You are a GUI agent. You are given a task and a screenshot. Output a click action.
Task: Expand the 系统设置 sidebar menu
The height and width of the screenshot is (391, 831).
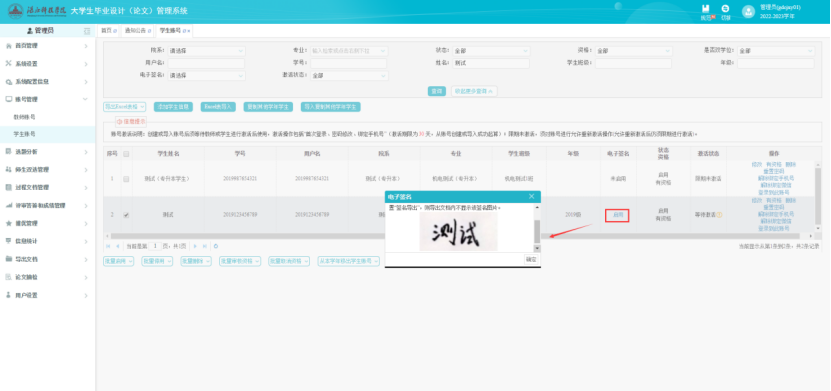pos(48,64)
